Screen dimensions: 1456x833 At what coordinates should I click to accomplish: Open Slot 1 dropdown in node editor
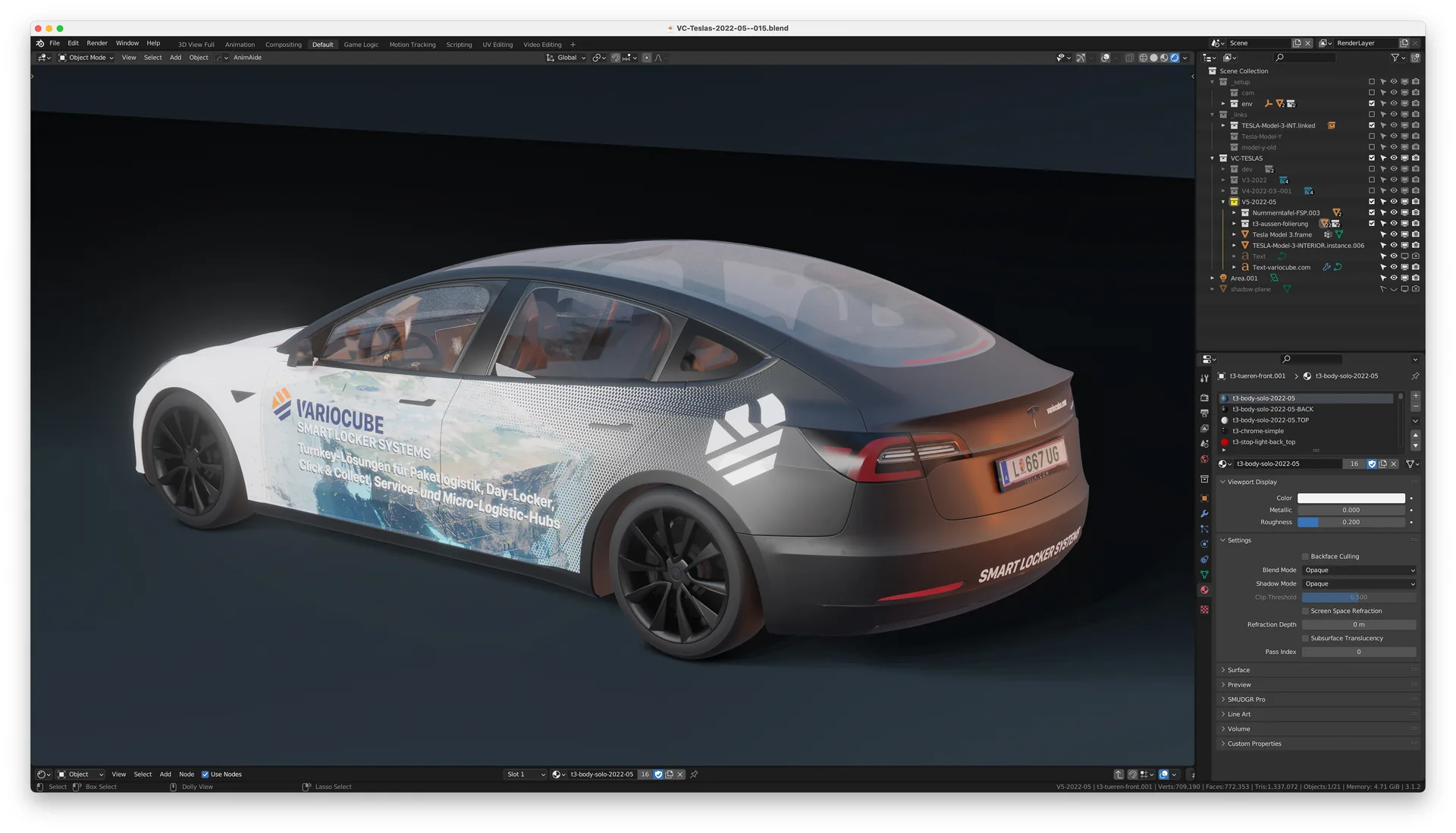click(526, 775)
